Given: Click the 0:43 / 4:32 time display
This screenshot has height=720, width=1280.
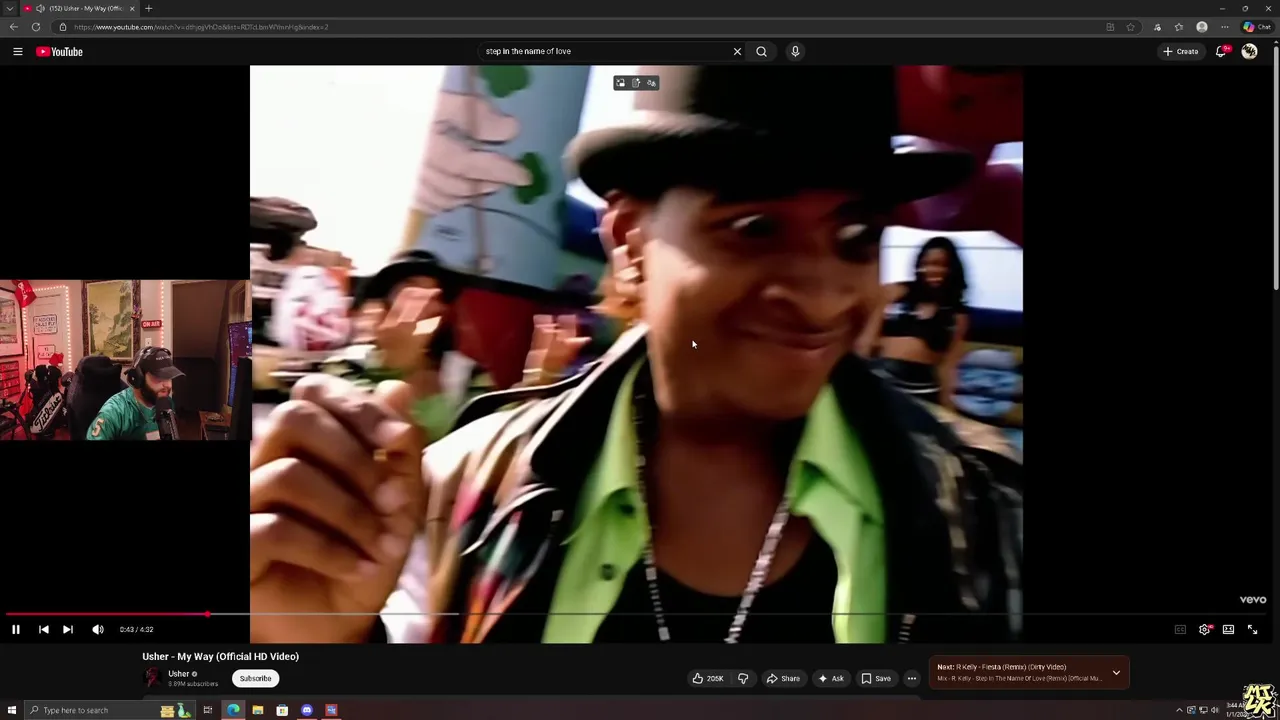Looking at the screenshot, I should [x=136, y=629].
